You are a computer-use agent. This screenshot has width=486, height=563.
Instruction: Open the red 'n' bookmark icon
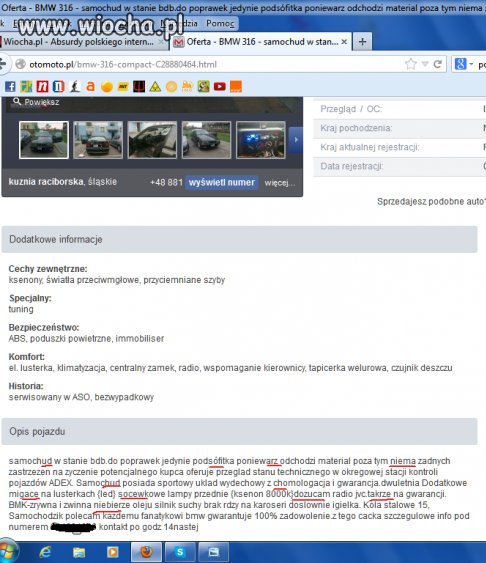tap(42, 87)
